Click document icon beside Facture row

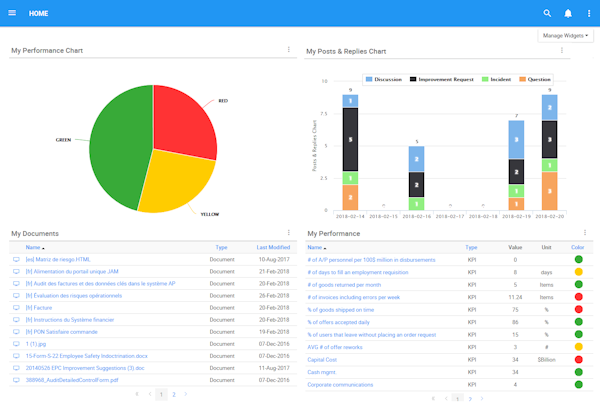pos(16,308)
